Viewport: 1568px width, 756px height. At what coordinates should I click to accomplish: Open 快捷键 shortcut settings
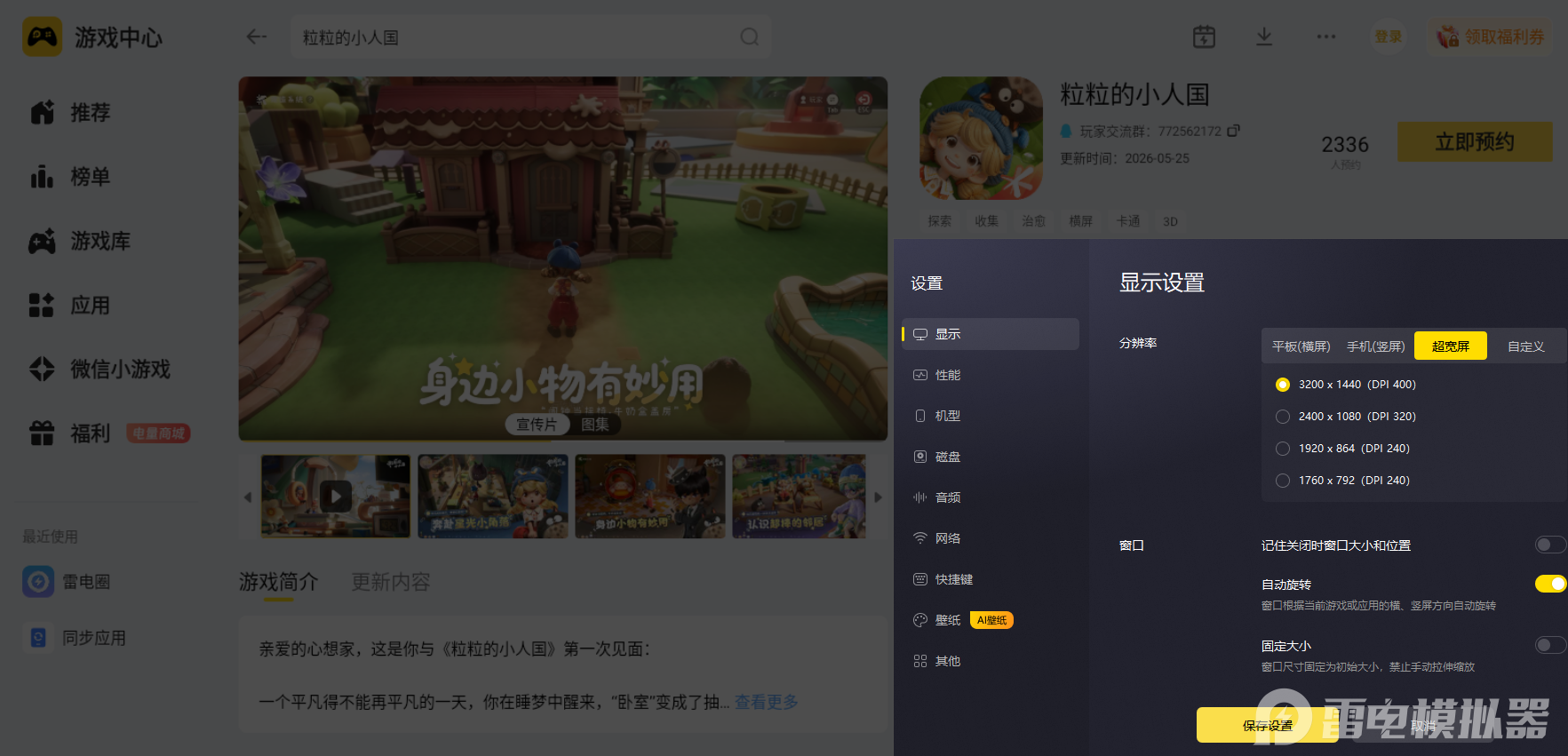991,579
